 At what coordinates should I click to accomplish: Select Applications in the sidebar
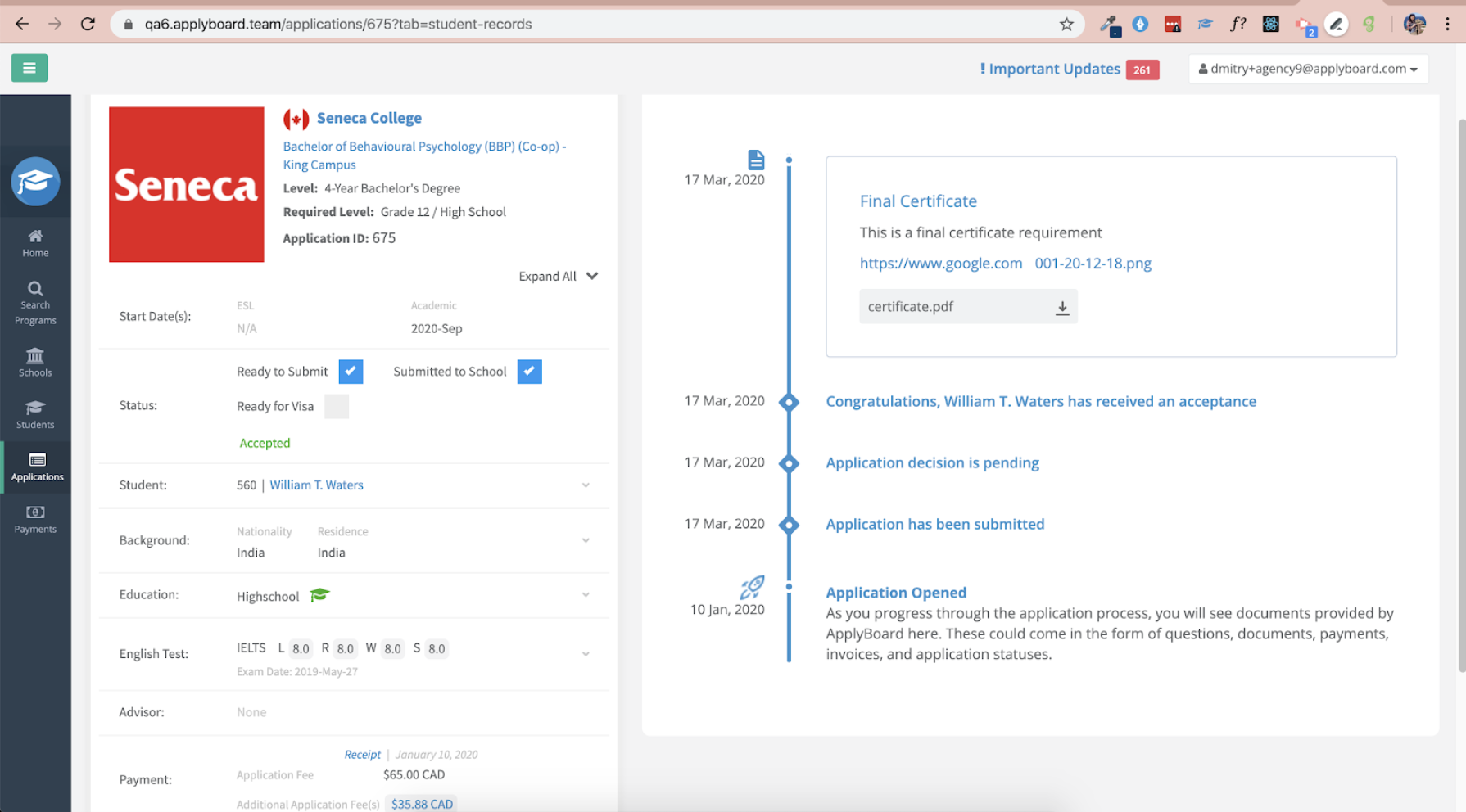coord(37,467)
